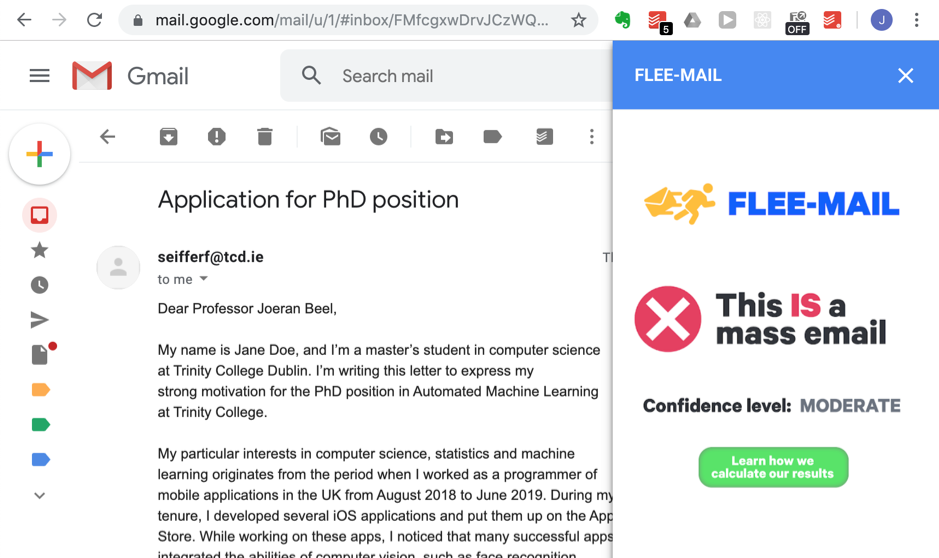Mark as unread using the envelope icon
This screenshot has height=558, width=939.
click(331, 137)
